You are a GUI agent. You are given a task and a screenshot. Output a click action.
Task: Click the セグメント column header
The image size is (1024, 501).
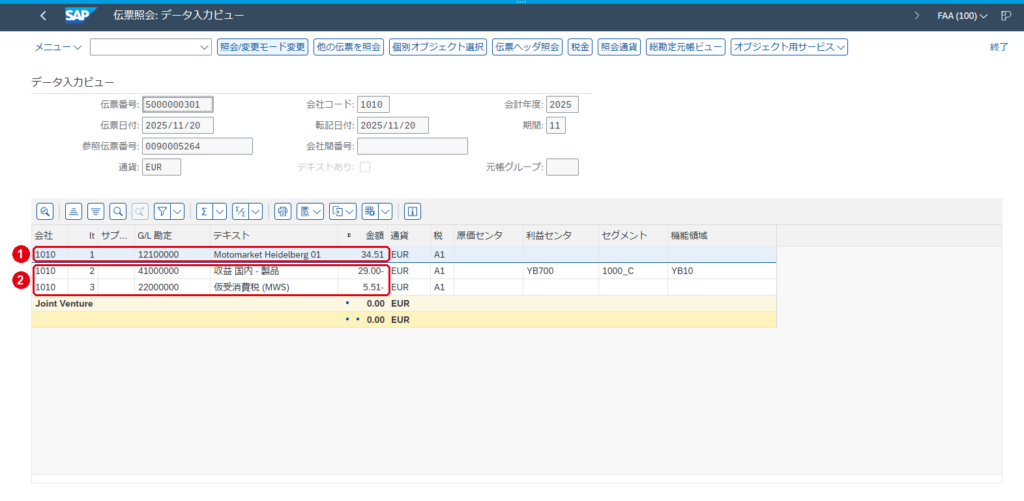pyautogui.click(x=632, y=235)
